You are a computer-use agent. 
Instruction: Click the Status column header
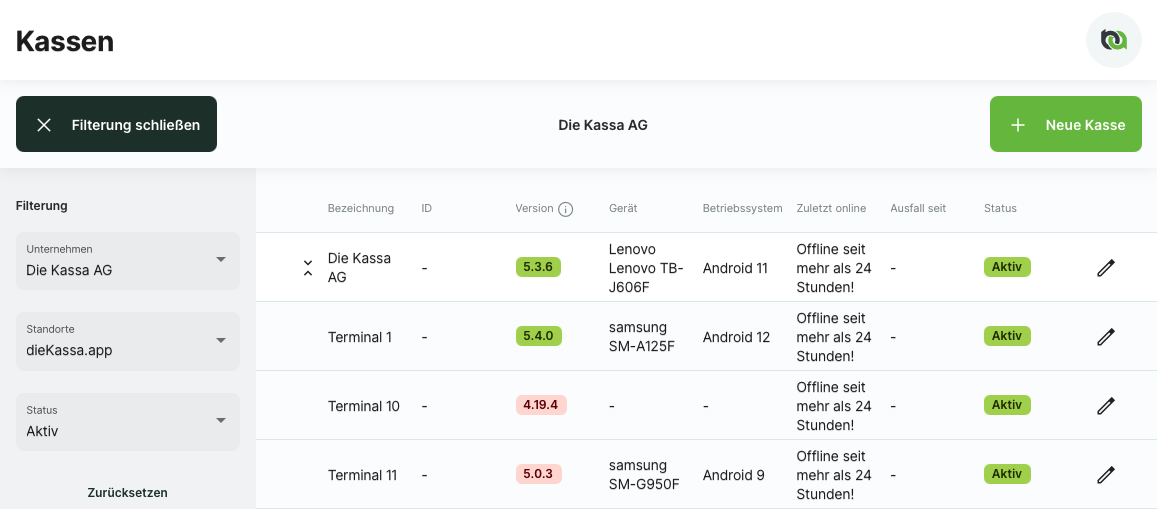pos(1000,209)
